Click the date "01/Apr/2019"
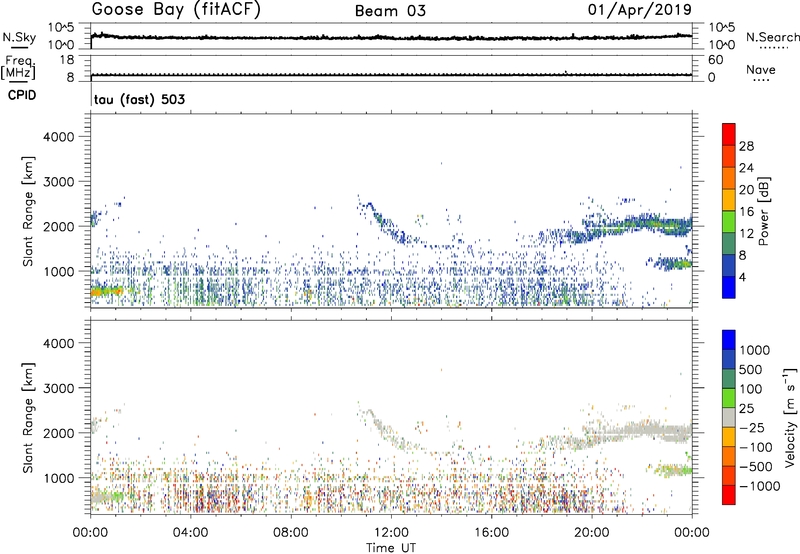This screenshot has width=800, height=554. coord(640,10)
